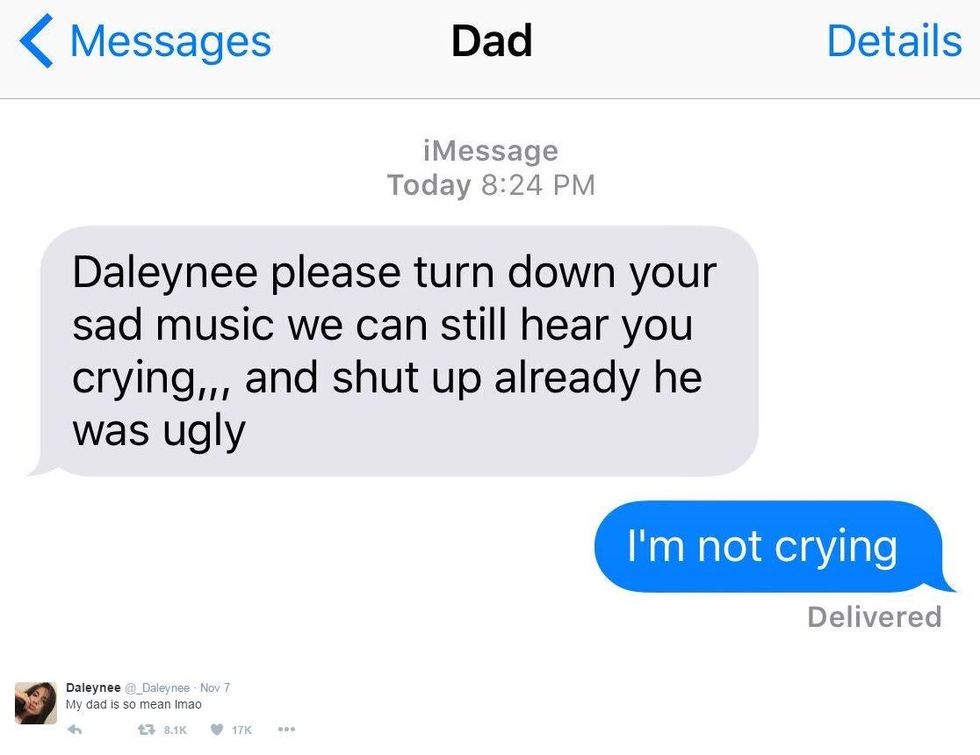Open the Details link for Dad
The image size is (980, 755).
coord(894,41)
